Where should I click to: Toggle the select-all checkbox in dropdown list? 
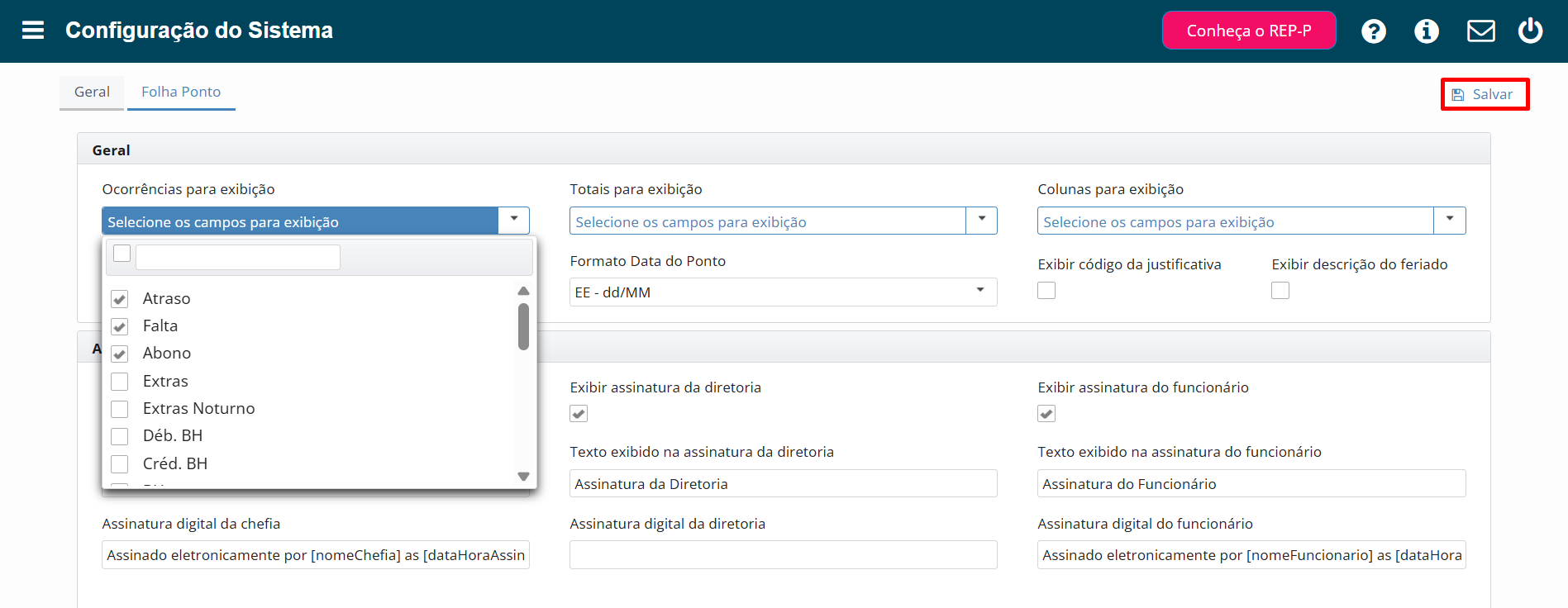pyautogui.click(x=122, y=254)
